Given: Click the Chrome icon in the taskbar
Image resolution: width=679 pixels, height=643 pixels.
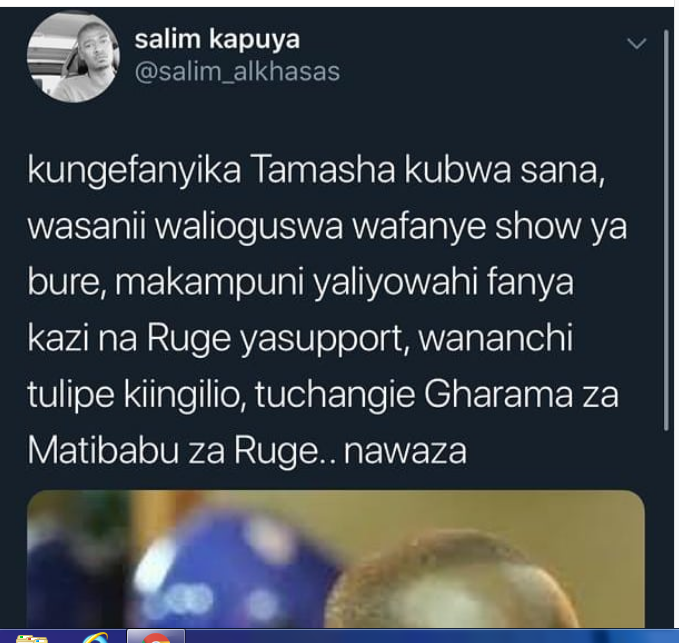Looking at the screenshot, I should pyautogui.click(x=156, y=637).
